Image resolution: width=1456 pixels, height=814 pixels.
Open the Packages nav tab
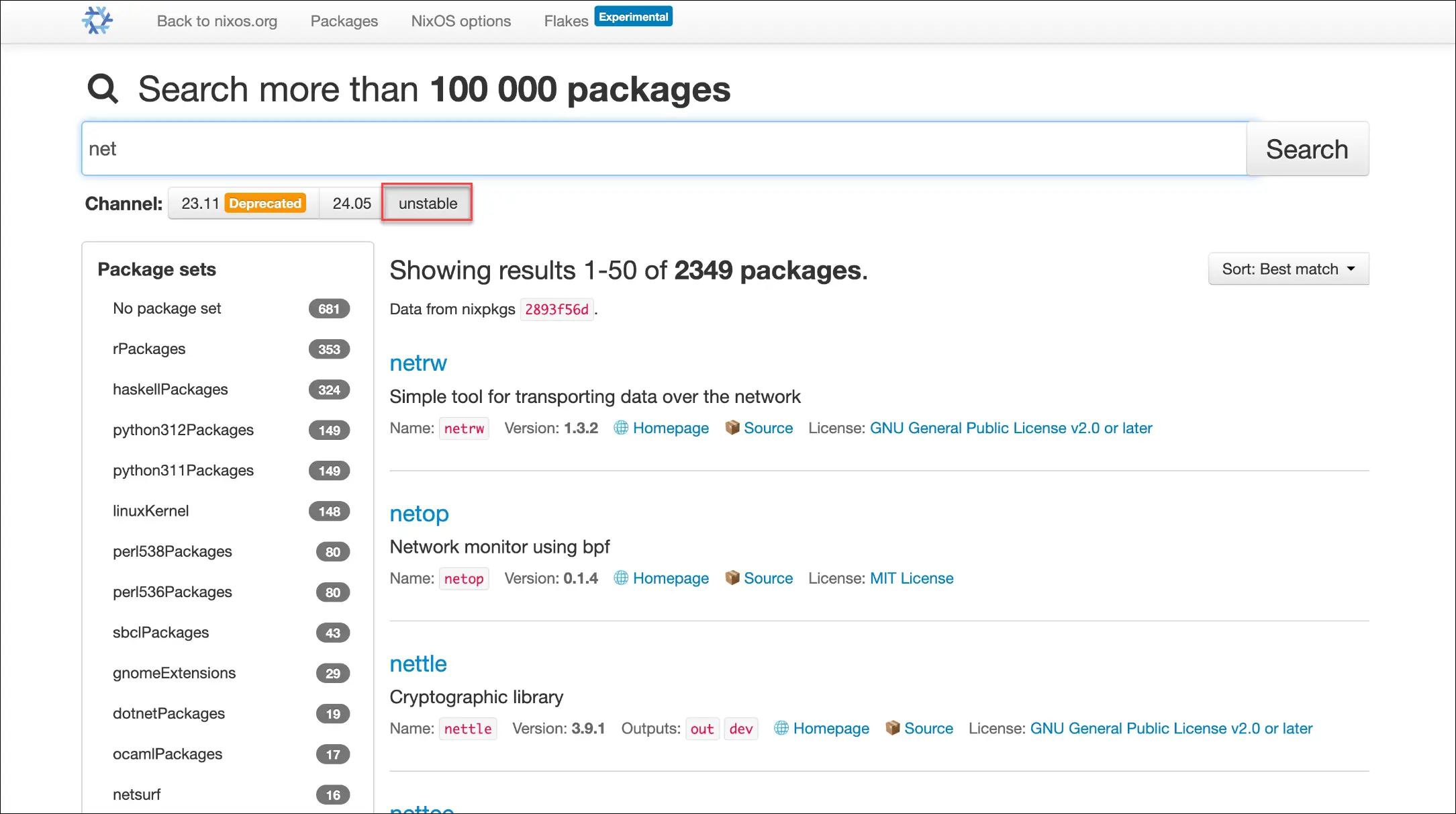[344, 21]
